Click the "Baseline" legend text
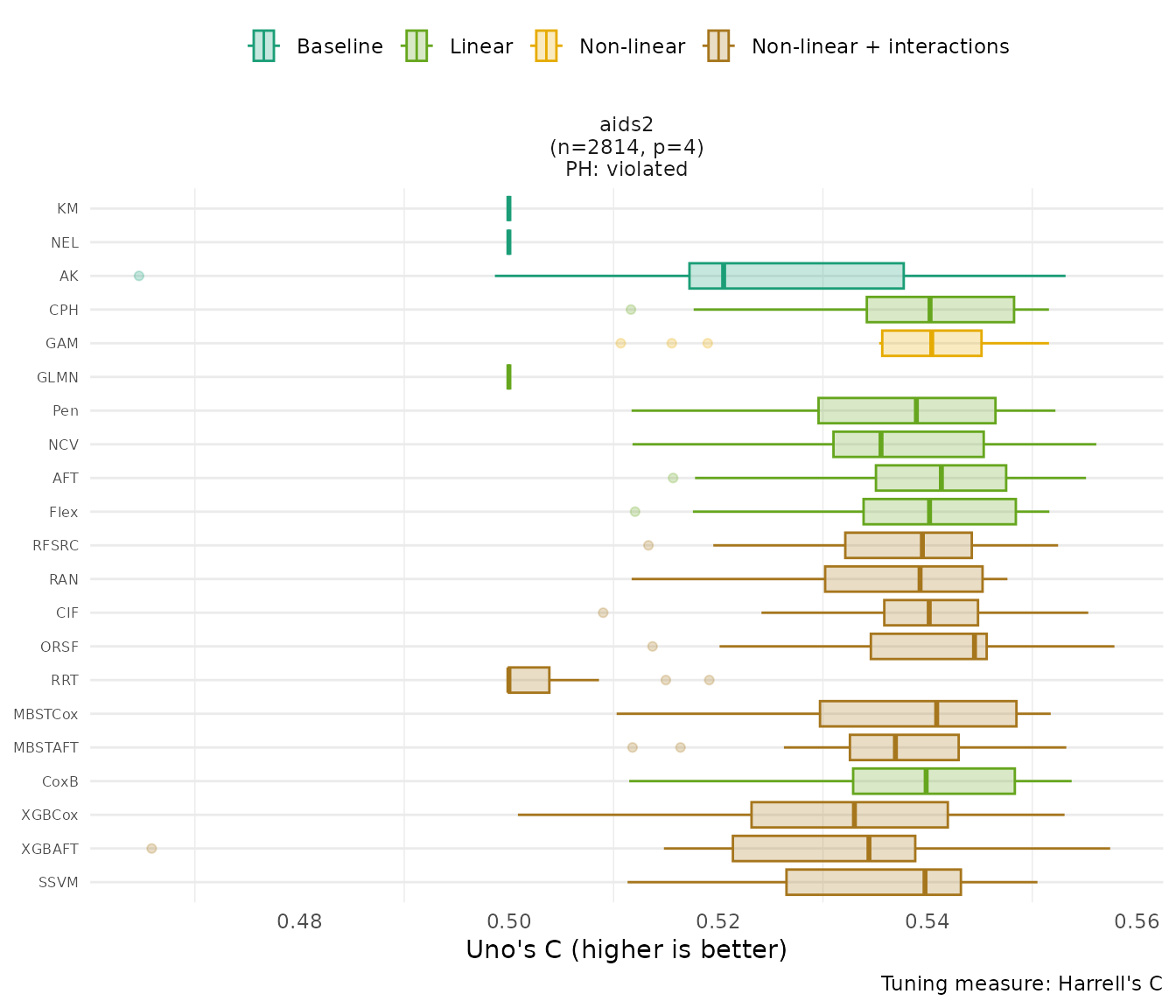Viewport: 1176px width, 1008px height. 339,46
